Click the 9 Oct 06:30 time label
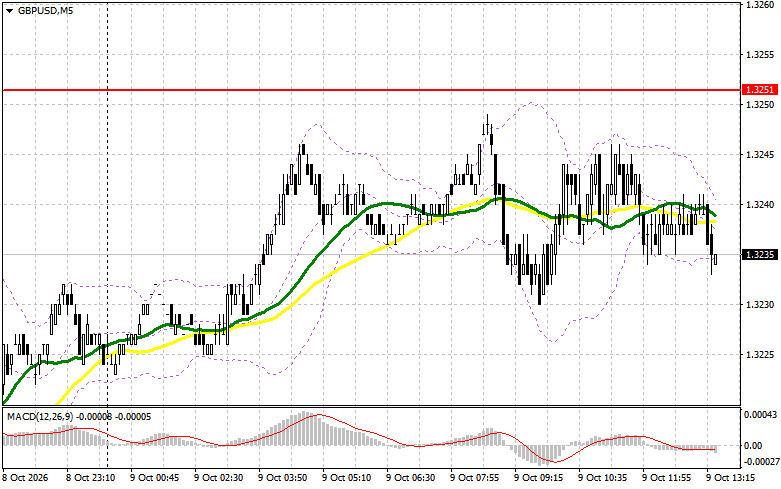This screenshot has width=781, height=489. (x=411, y=478)
